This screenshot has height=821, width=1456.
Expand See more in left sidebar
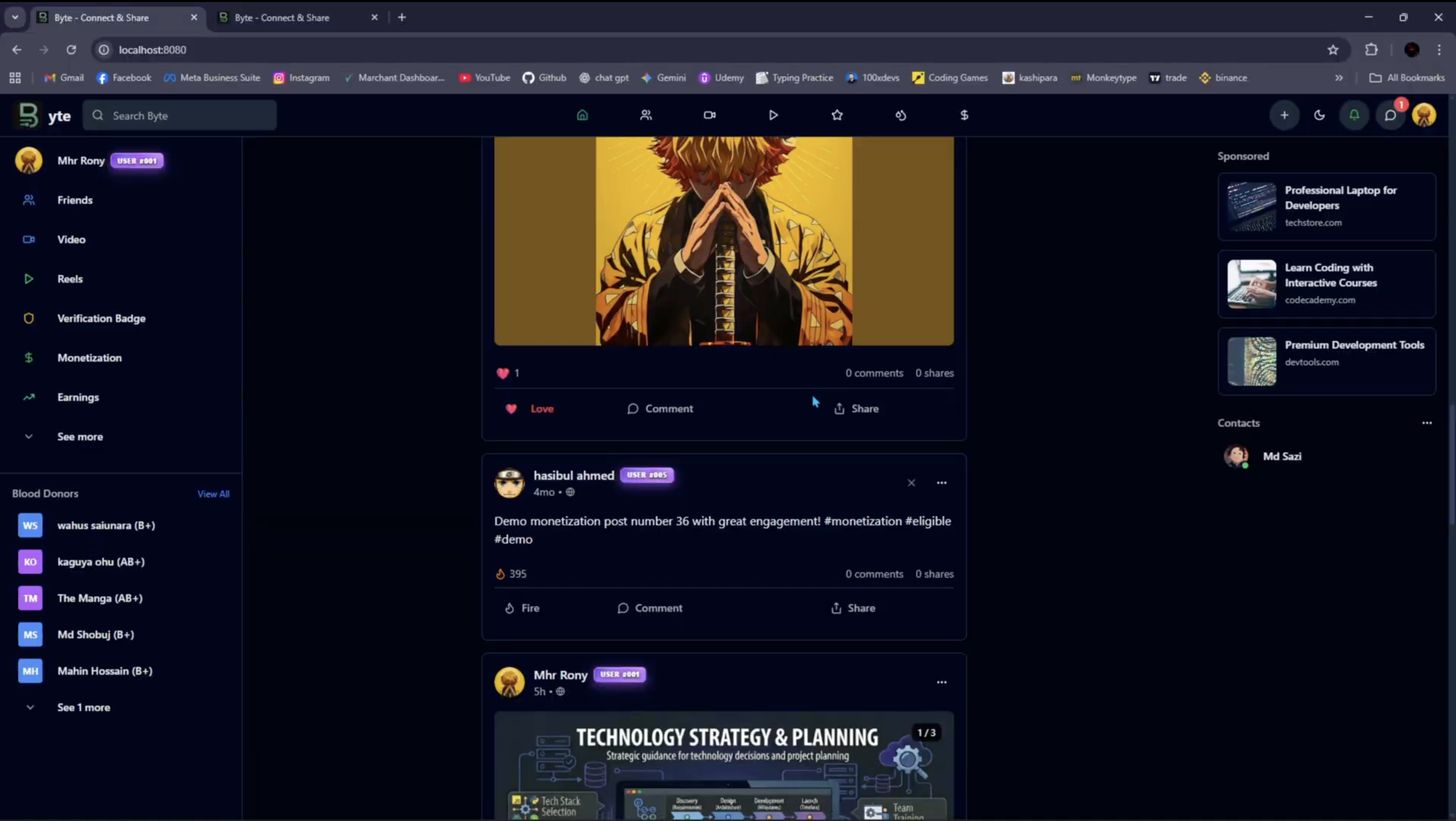coord(79,436)
